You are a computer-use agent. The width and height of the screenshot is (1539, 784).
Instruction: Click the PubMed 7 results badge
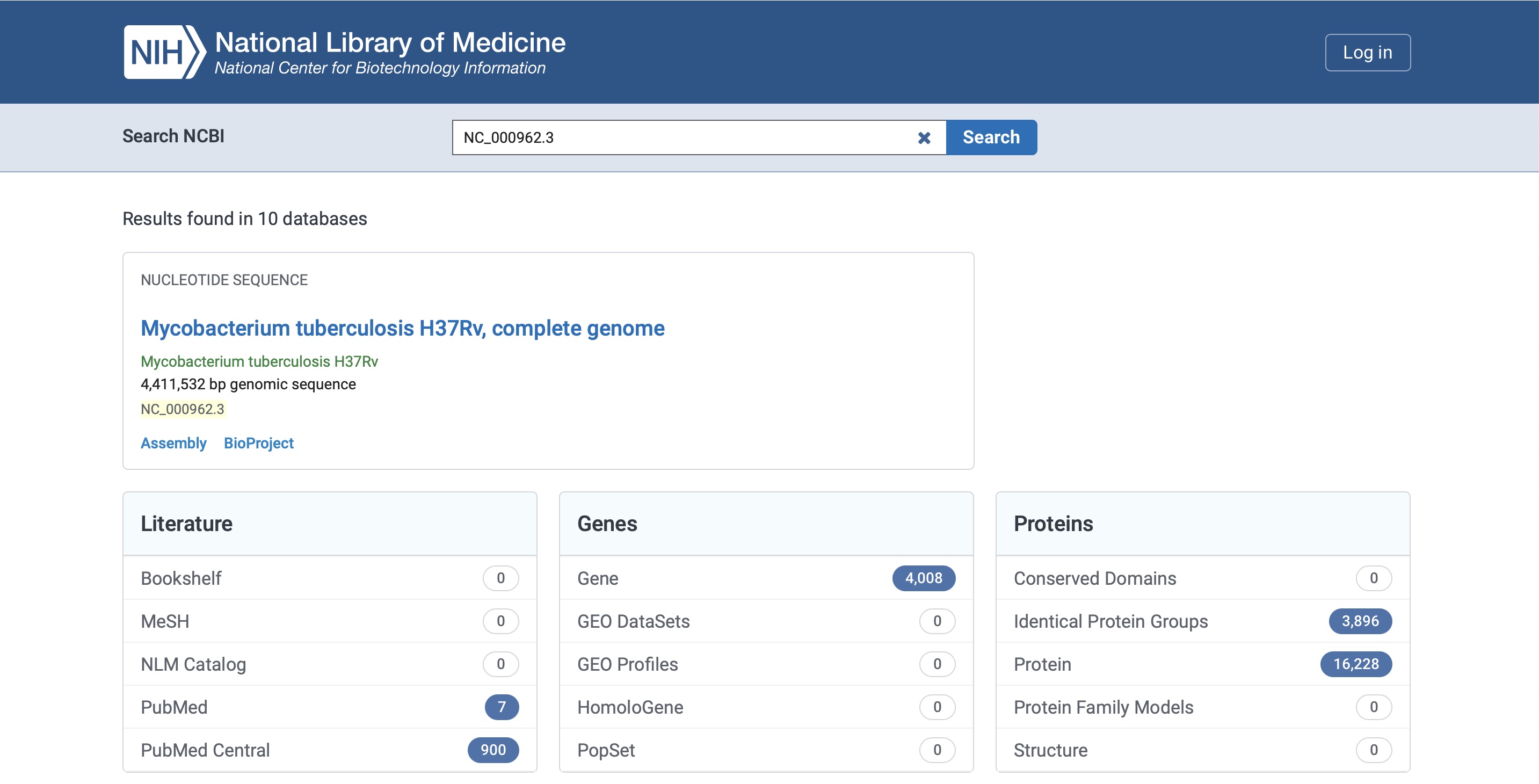click(501, 707)
